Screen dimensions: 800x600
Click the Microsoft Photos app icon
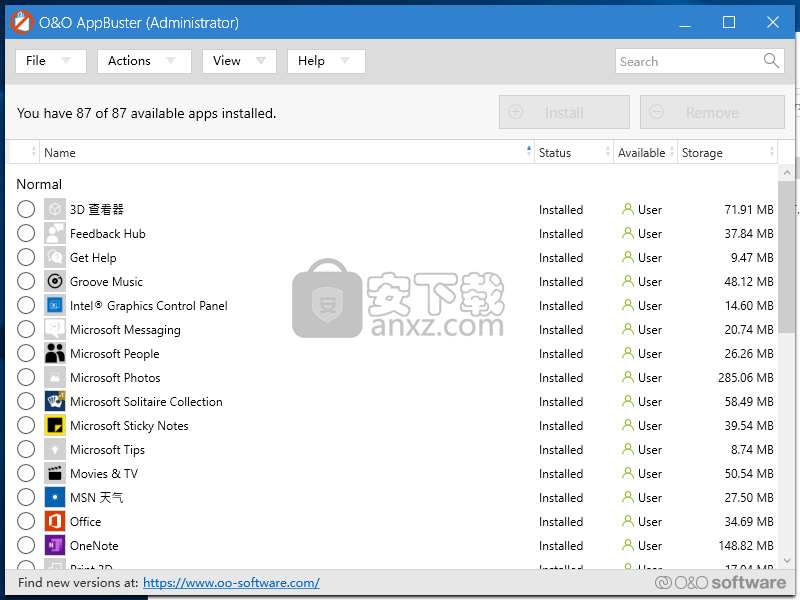pyautogui.click(x=55, y=377)
